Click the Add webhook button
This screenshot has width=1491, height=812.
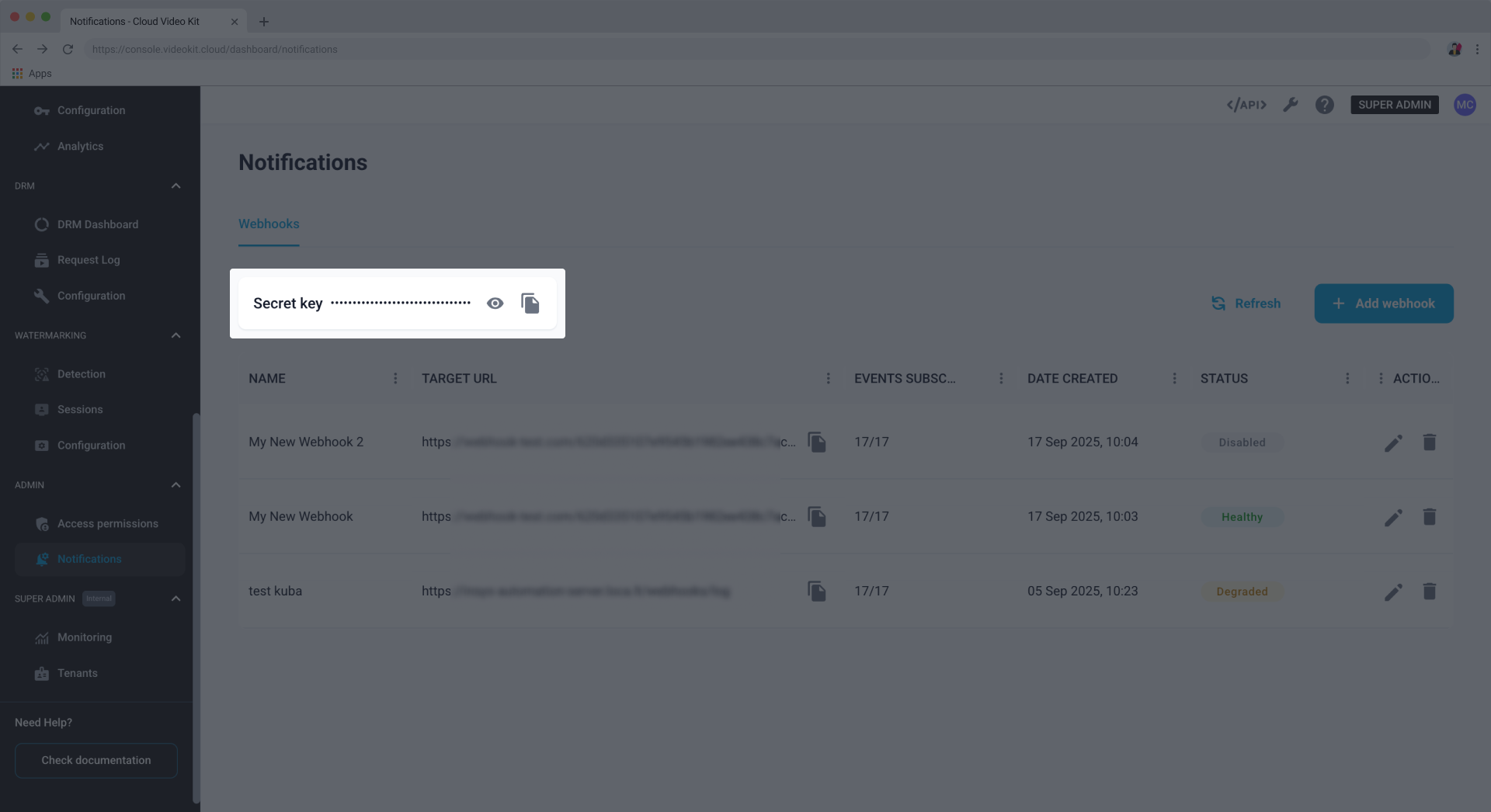click(1383, 303)
